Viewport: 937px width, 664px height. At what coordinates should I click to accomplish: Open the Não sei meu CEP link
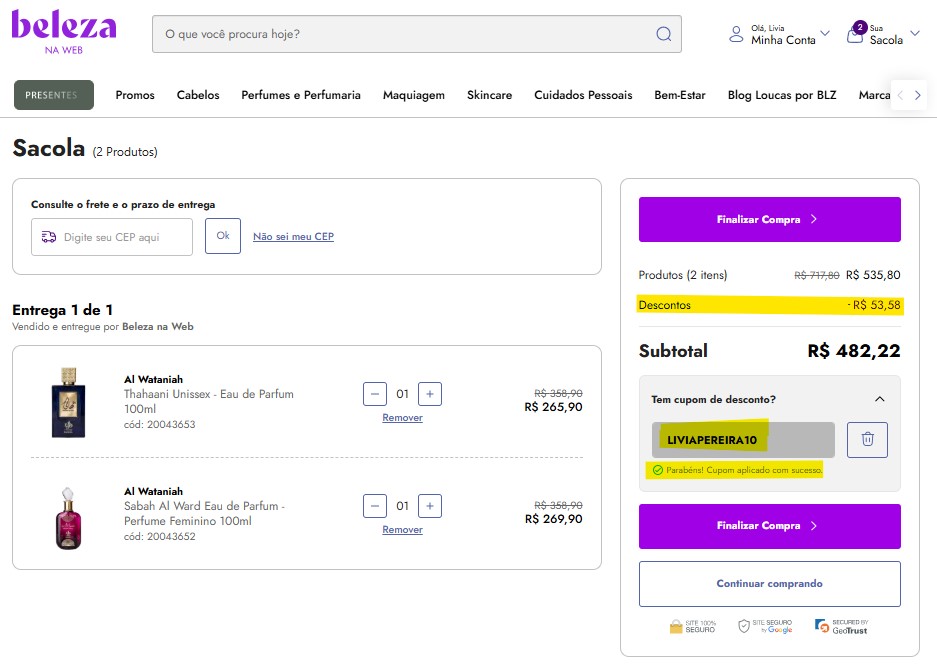click(x=293, y=237)
